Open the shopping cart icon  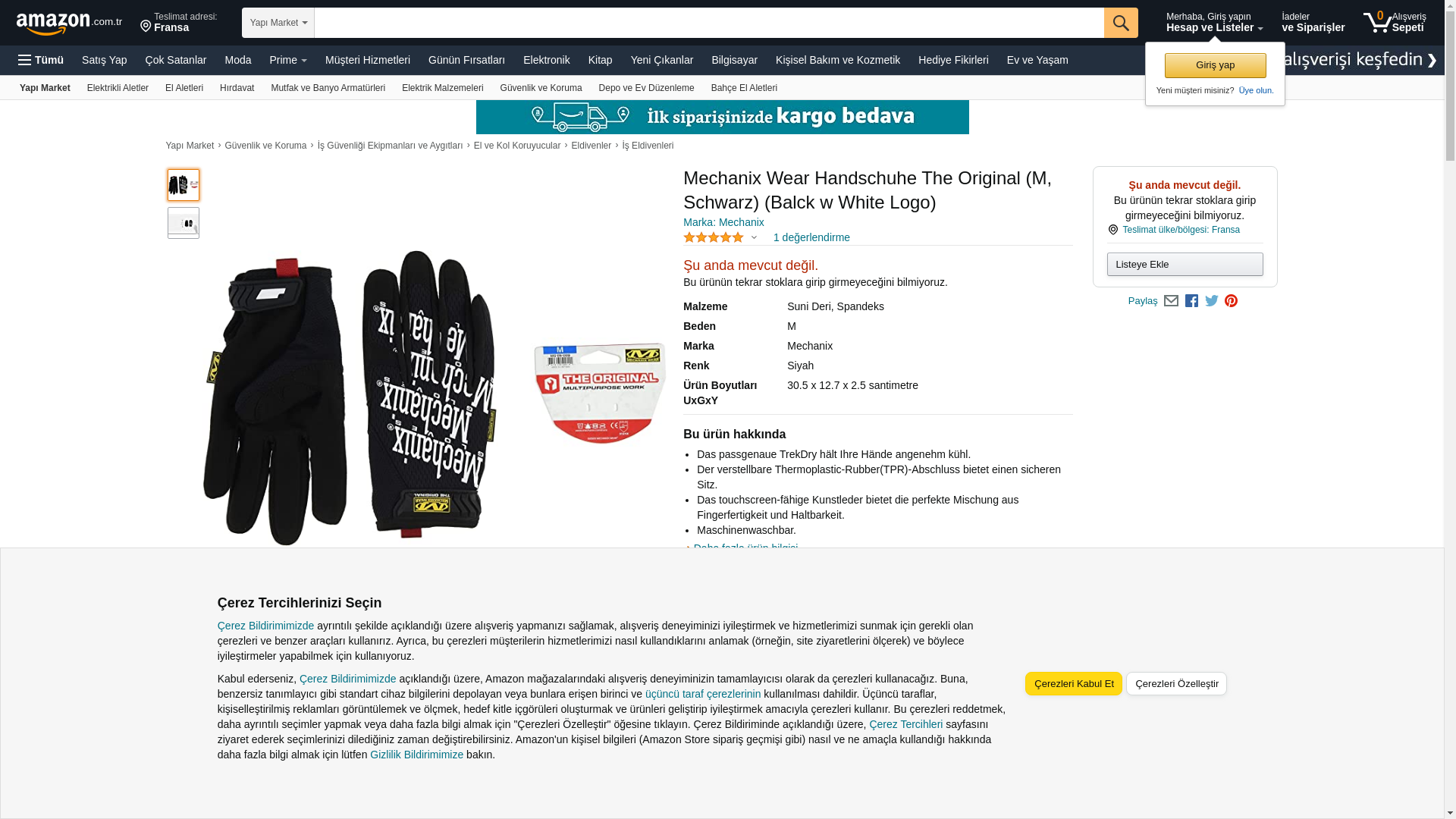click(x=1394, y=22)
